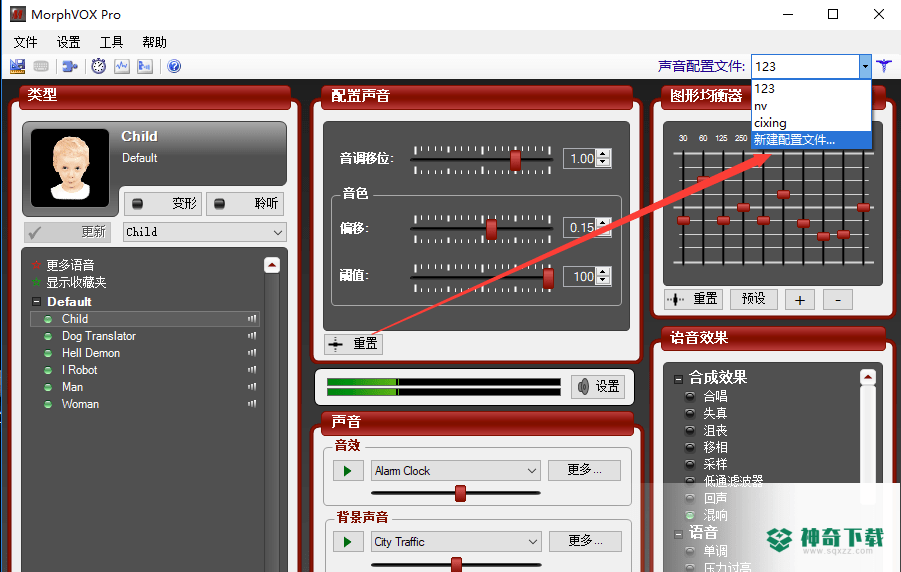This screenshot has width=901, height=572.
Task: Click the MorphVOX Pro app icon in title bar
Action: [17, 14]
